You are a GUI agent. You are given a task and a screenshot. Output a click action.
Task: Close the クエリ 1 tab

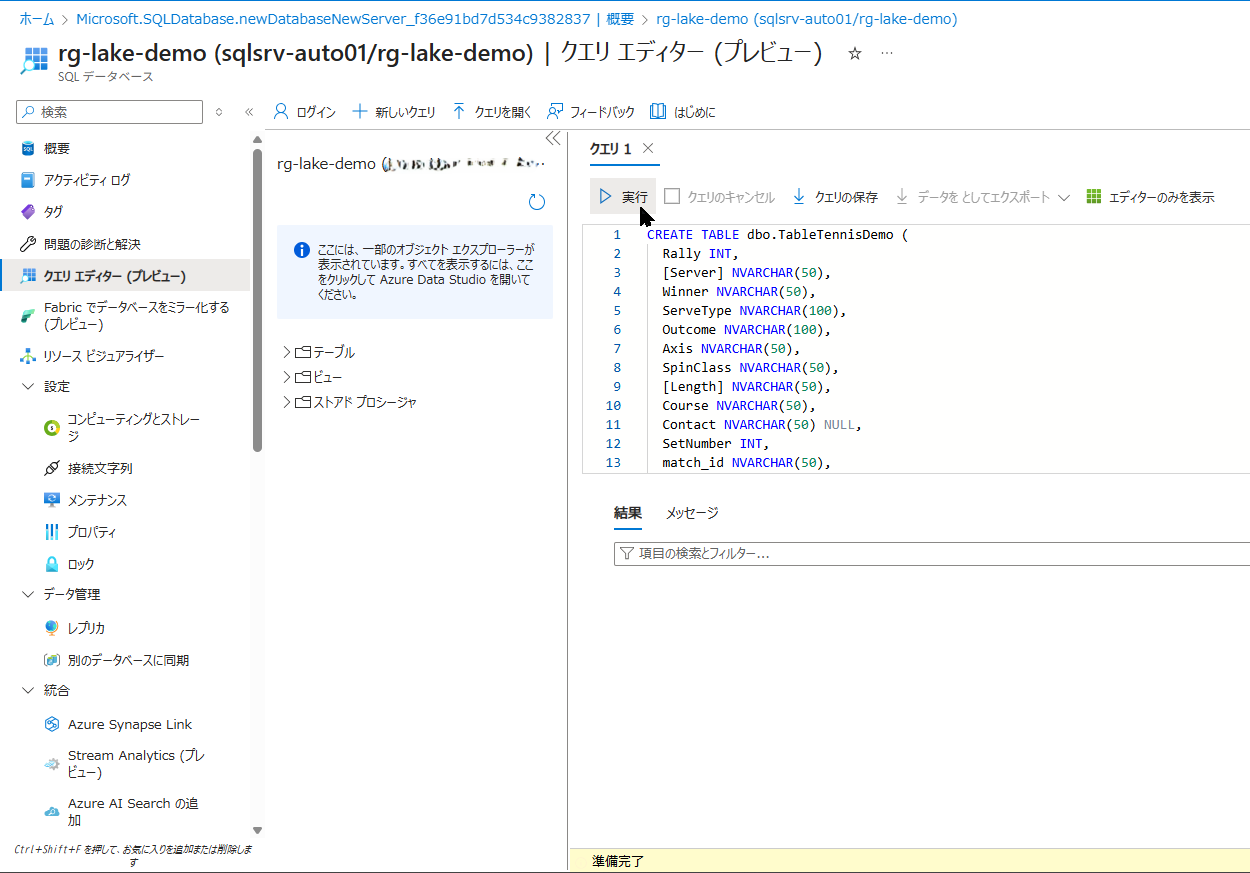648,148
